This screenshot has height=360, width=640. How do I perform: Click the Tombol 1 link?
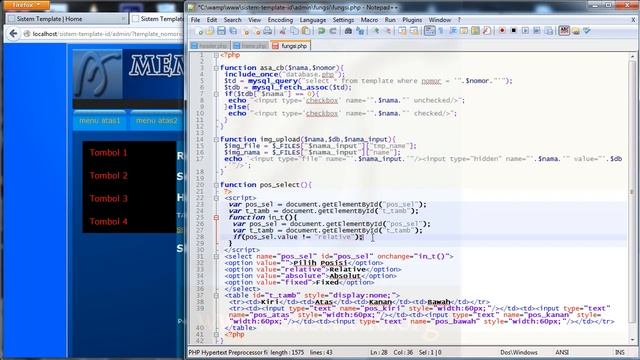[109, 153]
